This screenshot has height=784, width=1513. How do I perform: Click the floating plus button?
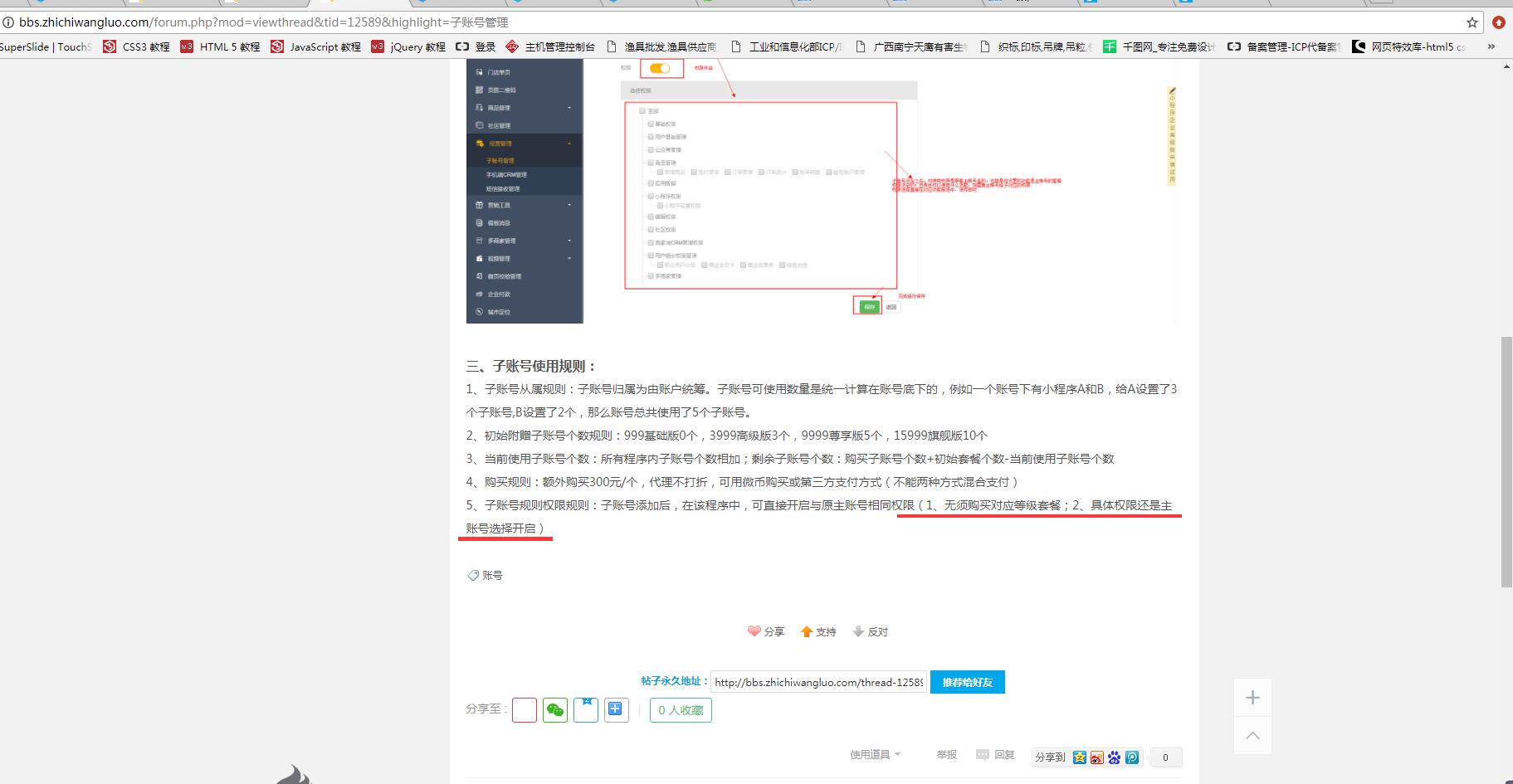pos(1252,698)
